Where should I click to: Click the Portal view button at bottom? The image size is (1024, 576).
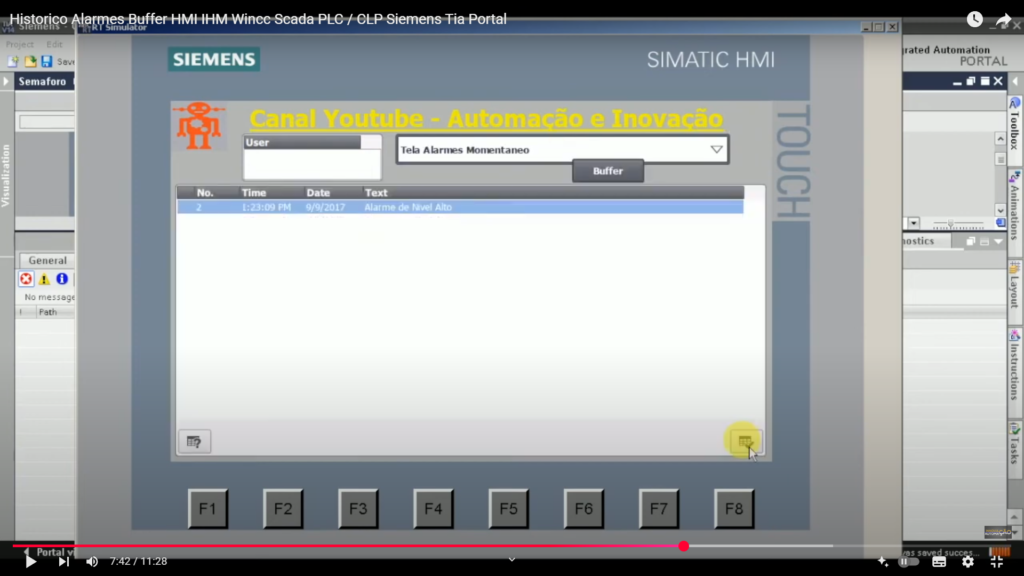[x=50, y=552]
